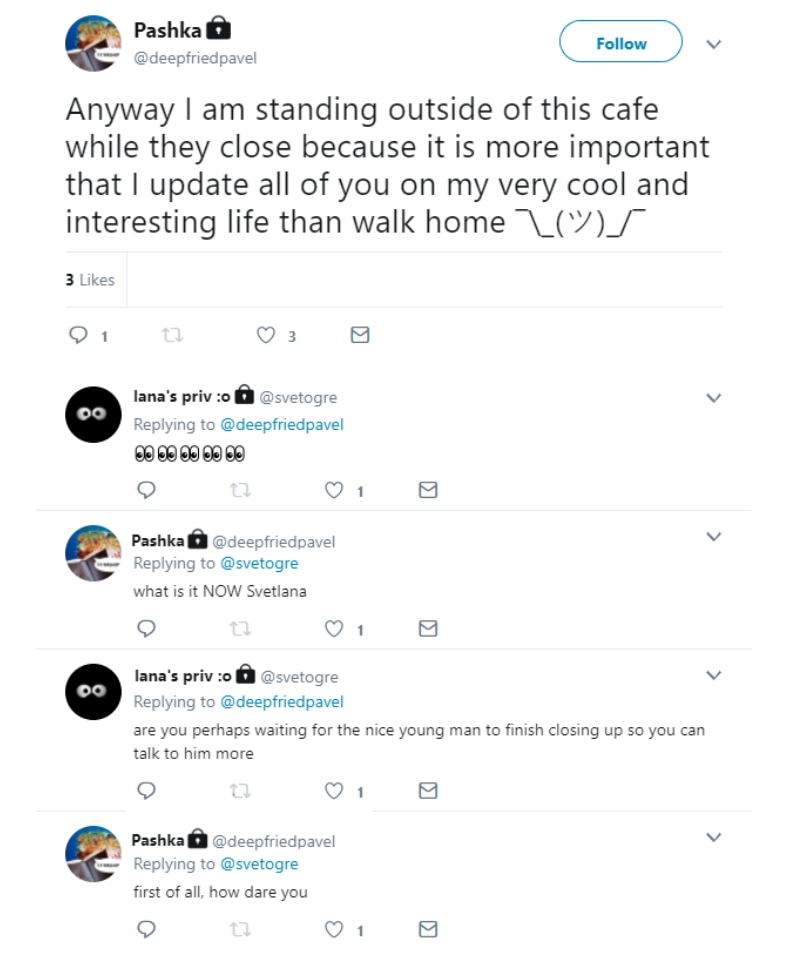Open lana's priv avatar on the eyes emoji reply
The image size is (796, 953).
coord(93,414)
